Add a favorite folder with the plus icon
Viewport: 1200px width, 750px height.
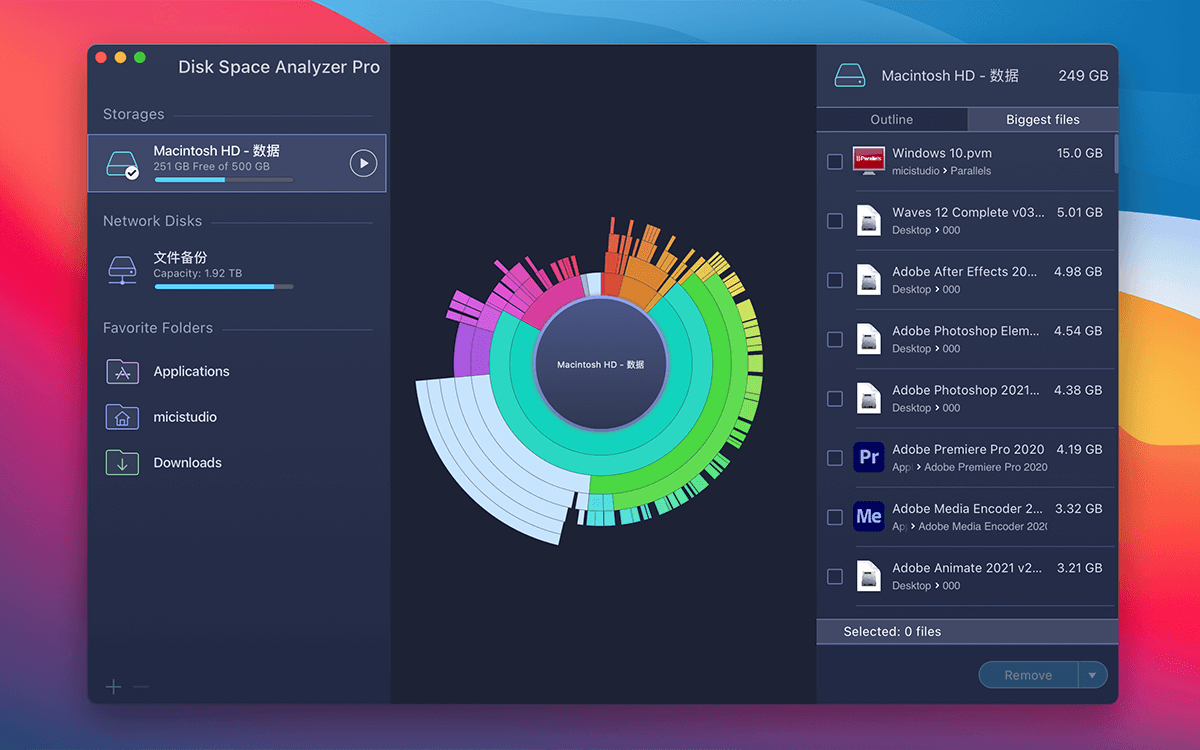coord(113,686)
